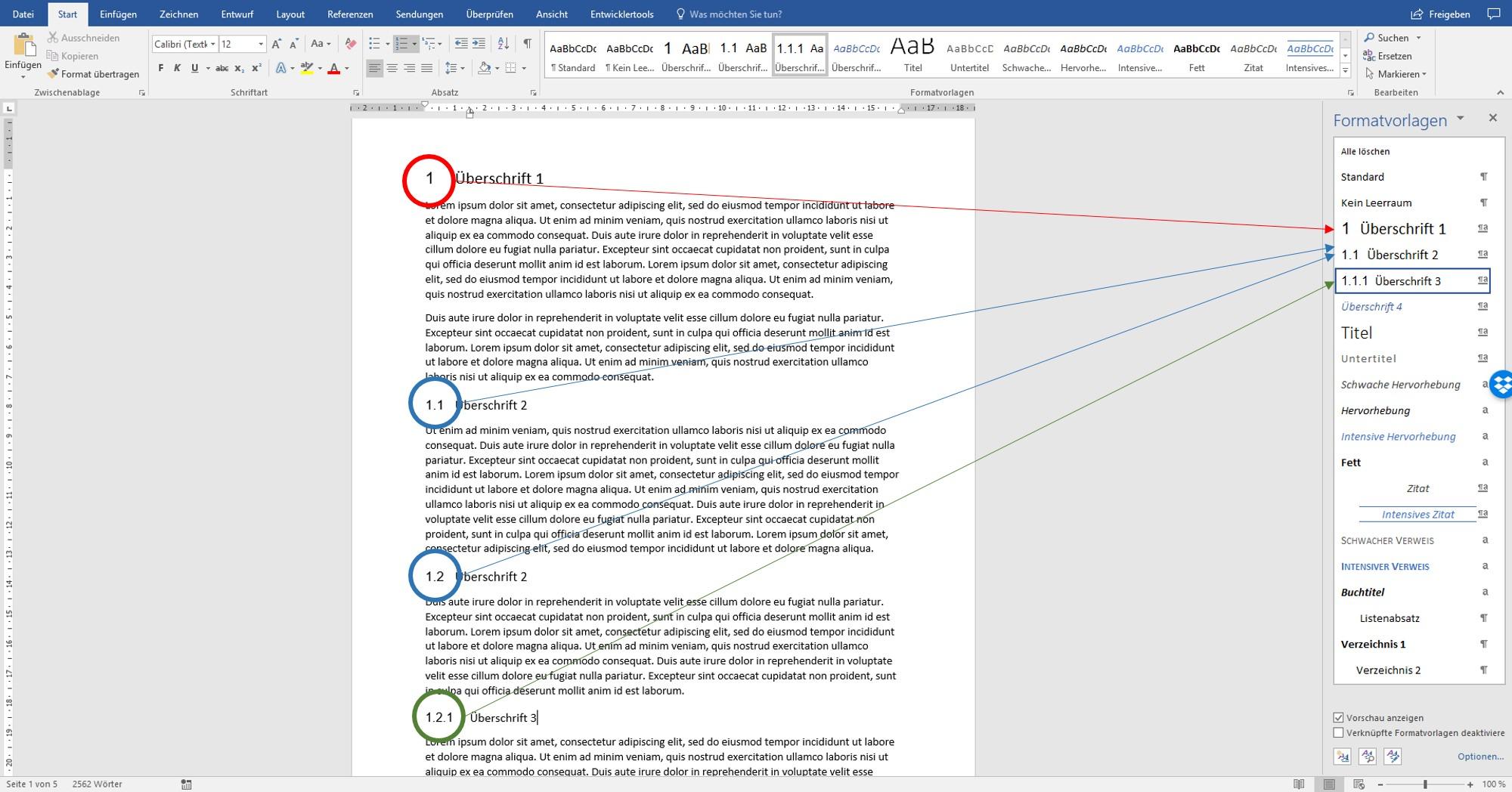
Task: Click the Kopieren icon
Action: 53,56
